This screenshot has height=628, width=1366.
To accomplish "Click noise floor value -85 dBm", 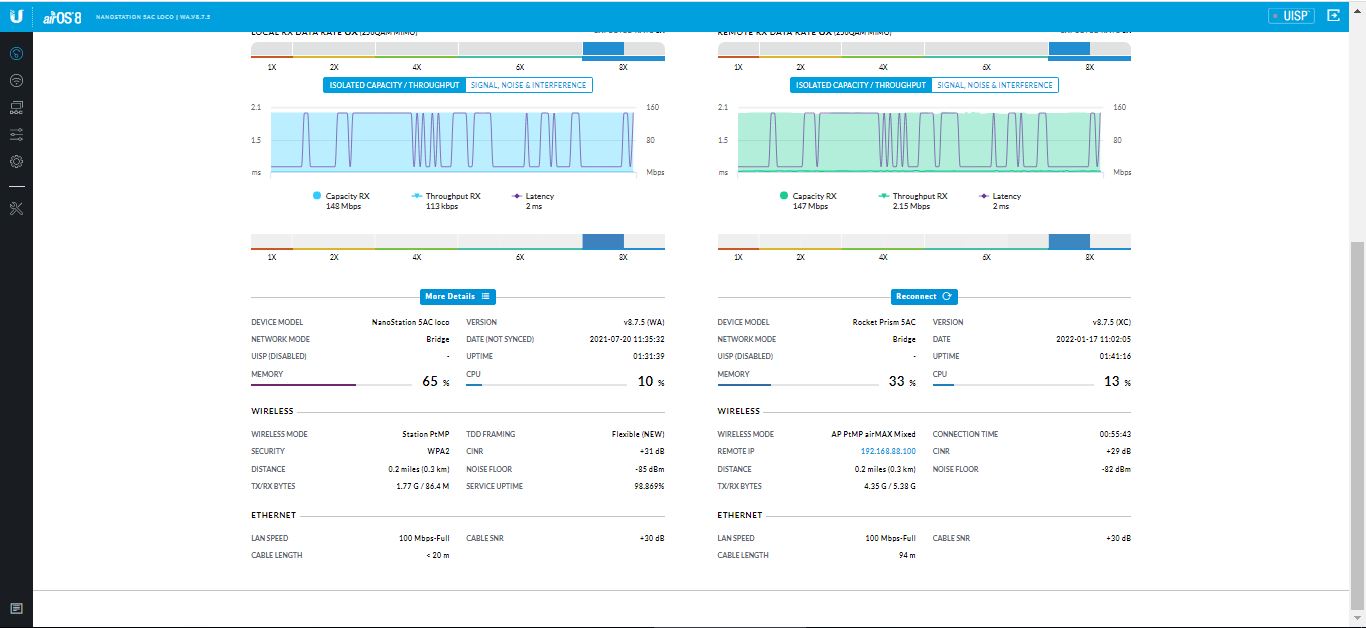I will [x=650, y=469].
